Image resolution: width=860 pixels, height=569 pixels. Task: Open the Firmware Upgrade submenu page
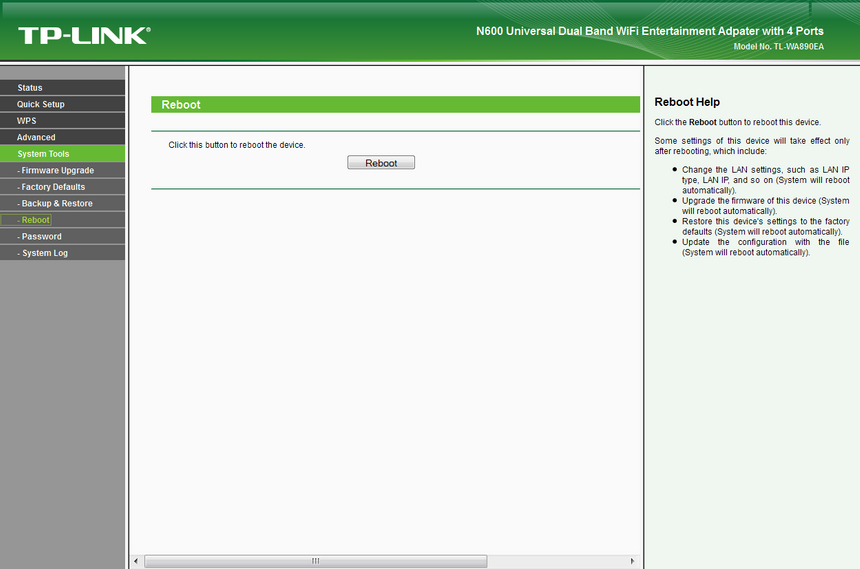(57, 171)
